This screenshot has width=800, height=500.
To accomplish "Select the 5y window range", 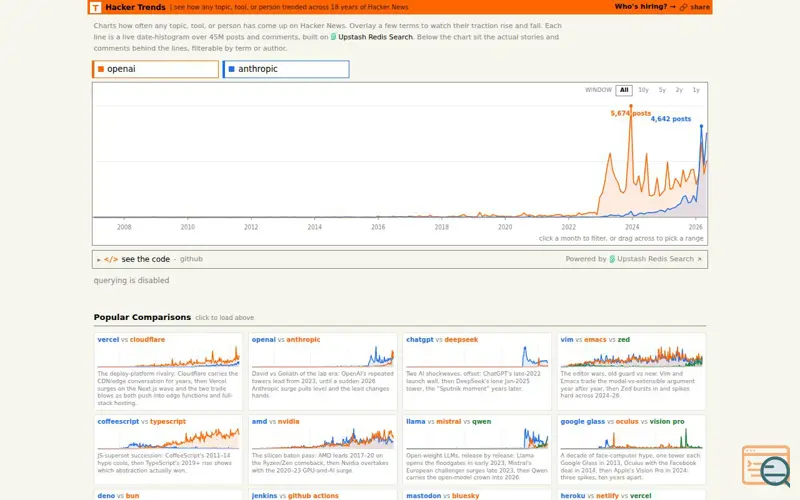I will (662, 90).
